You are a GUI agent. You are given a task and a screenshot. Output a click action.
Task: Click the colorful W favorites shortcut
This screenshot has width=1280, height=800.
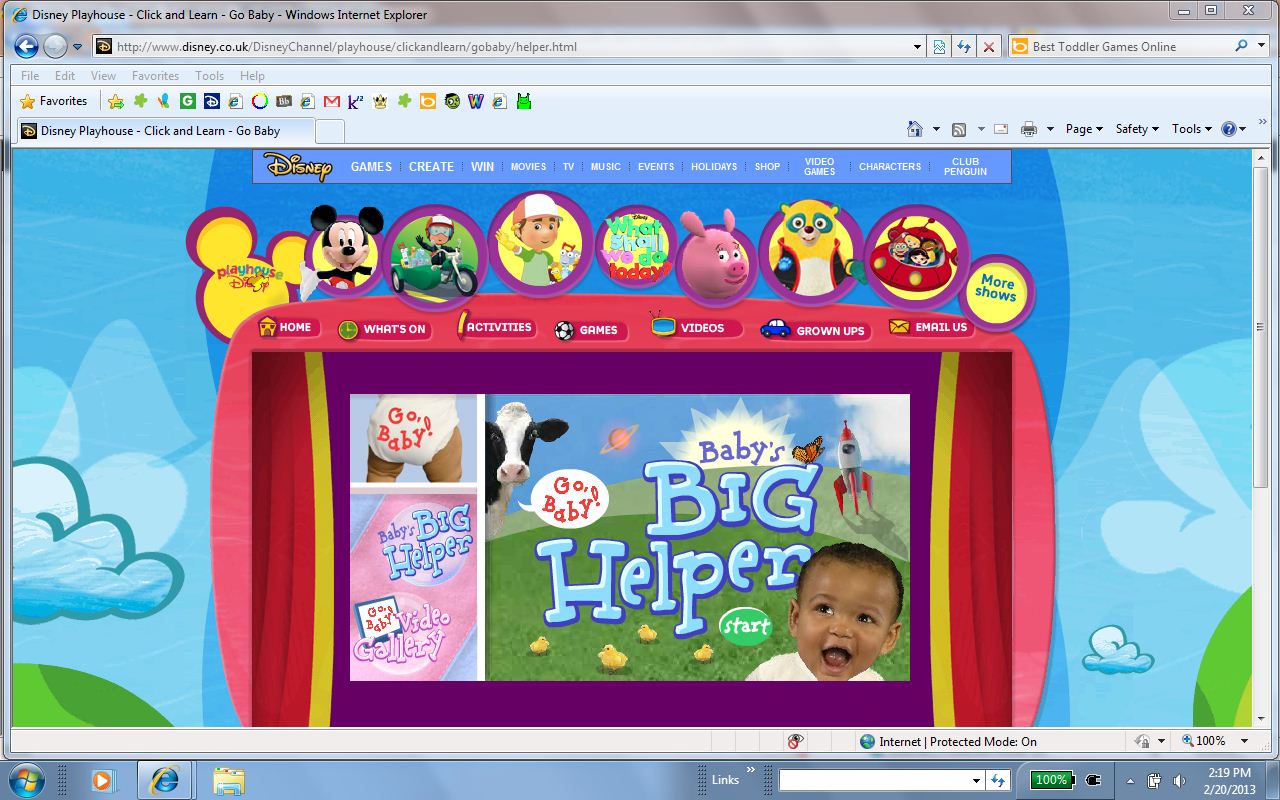pos(476,101)
